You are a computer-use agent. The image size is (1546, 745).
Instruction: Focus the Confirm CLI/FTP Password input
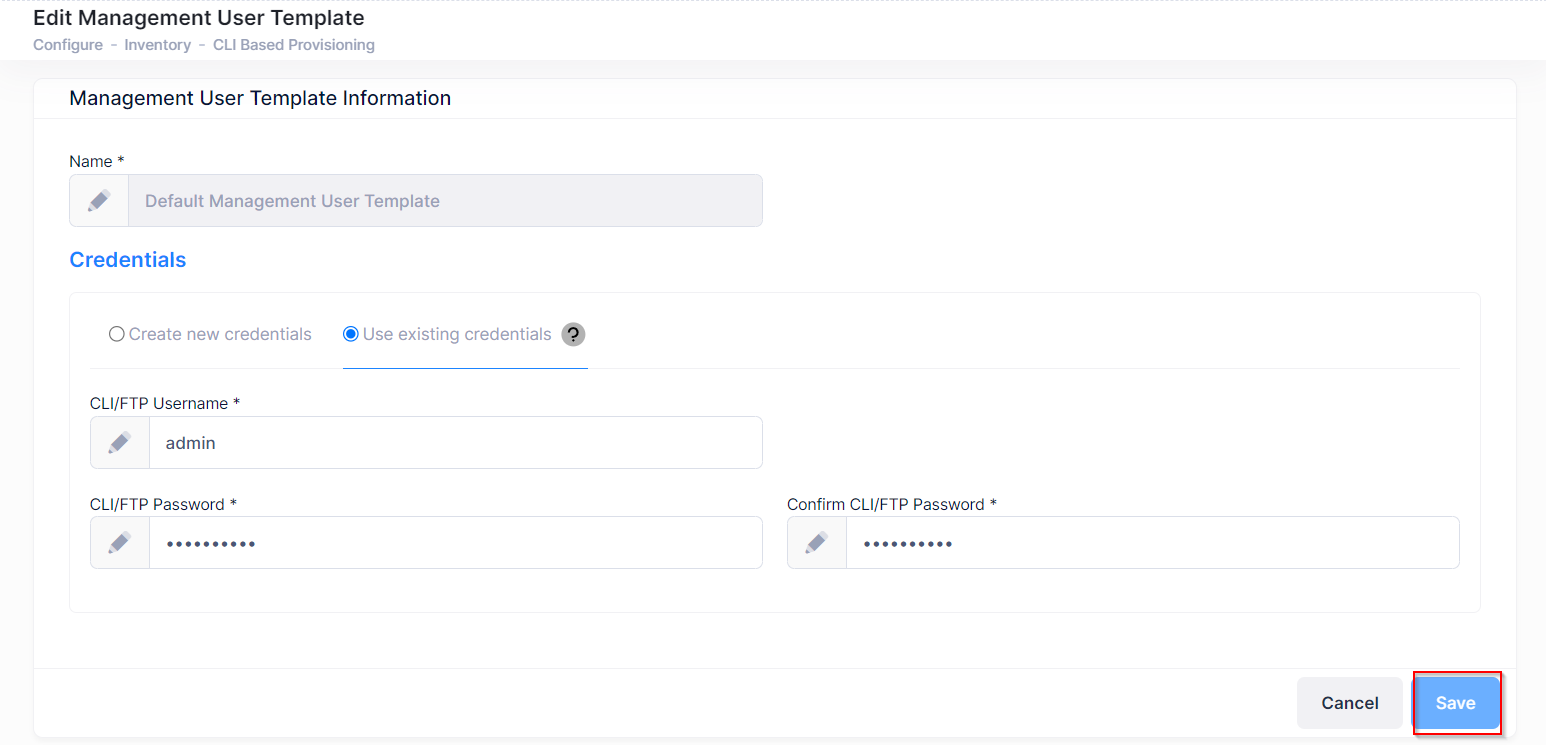pos(1152,543)
